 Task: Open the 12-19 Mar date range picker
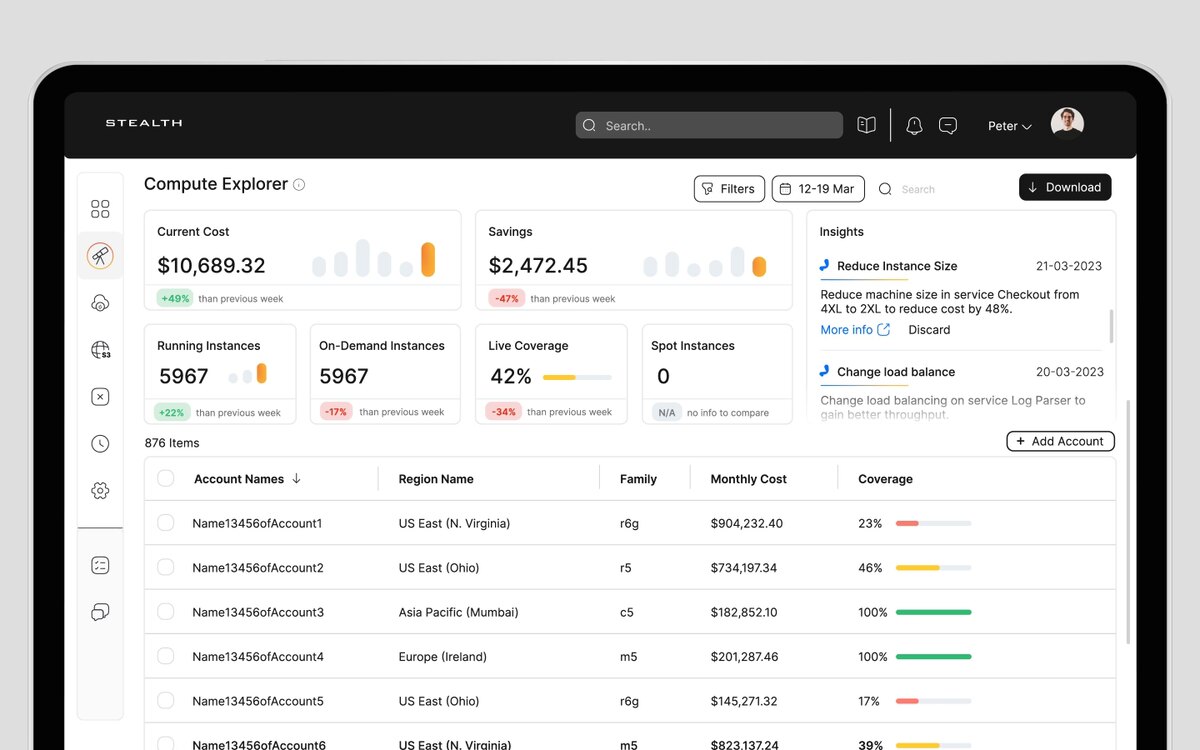click(818, 189)
